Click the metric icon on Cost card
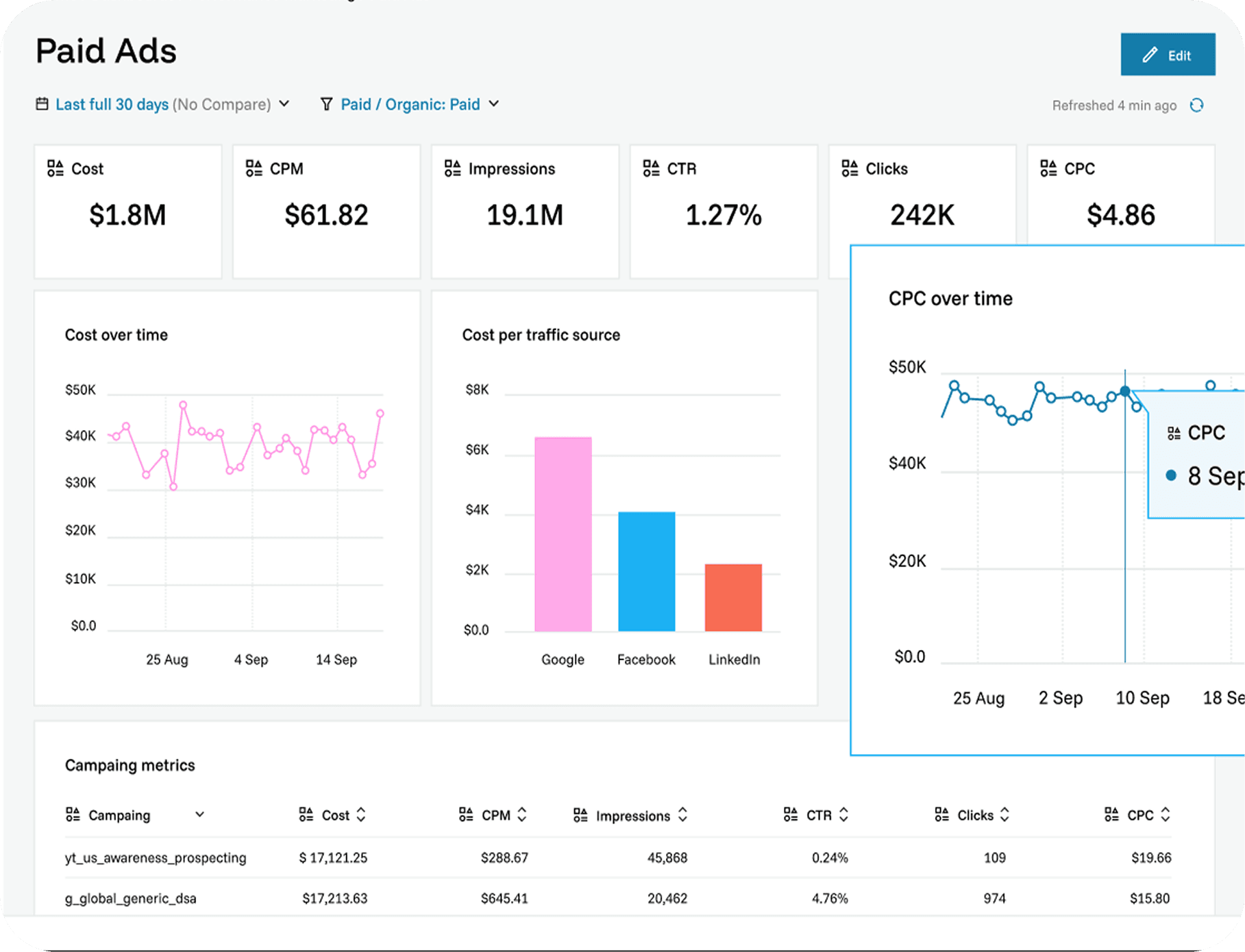This screenshot has width=1245, height=952. 56,168
